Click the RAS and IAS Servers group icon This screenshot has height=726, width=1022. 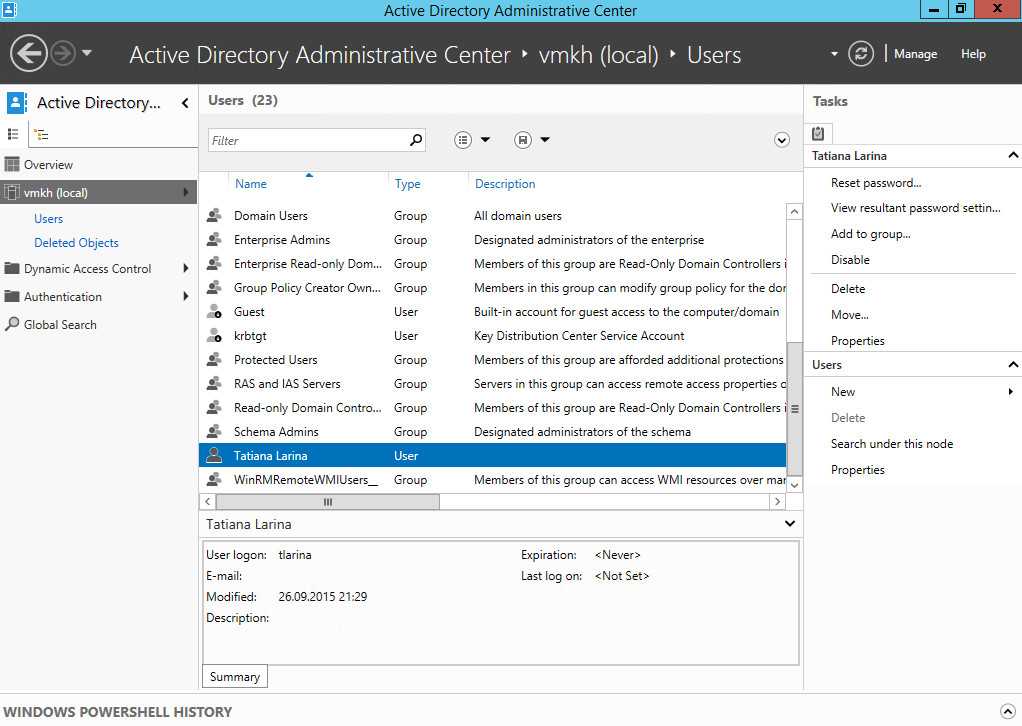click(x=214, y=384)
